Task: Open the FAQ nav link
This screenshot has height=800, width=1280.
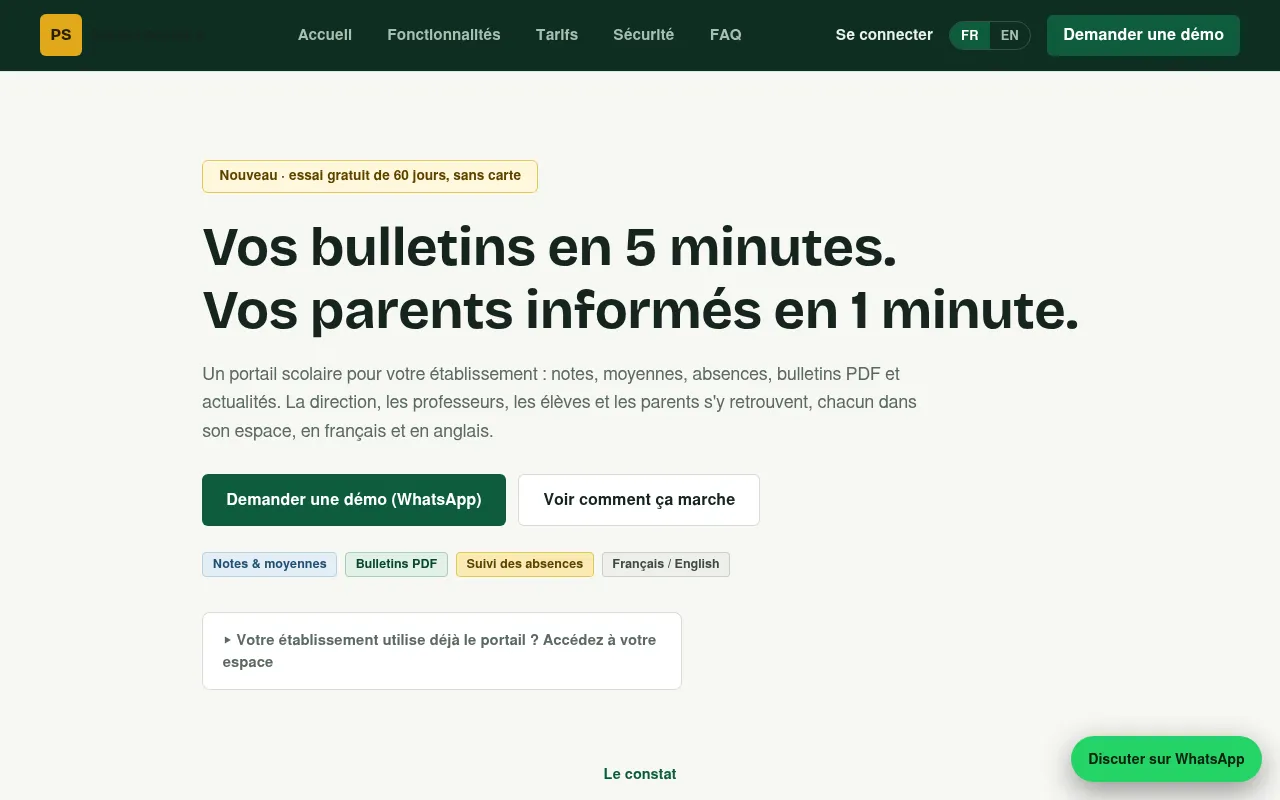Action: pos(726,35)
